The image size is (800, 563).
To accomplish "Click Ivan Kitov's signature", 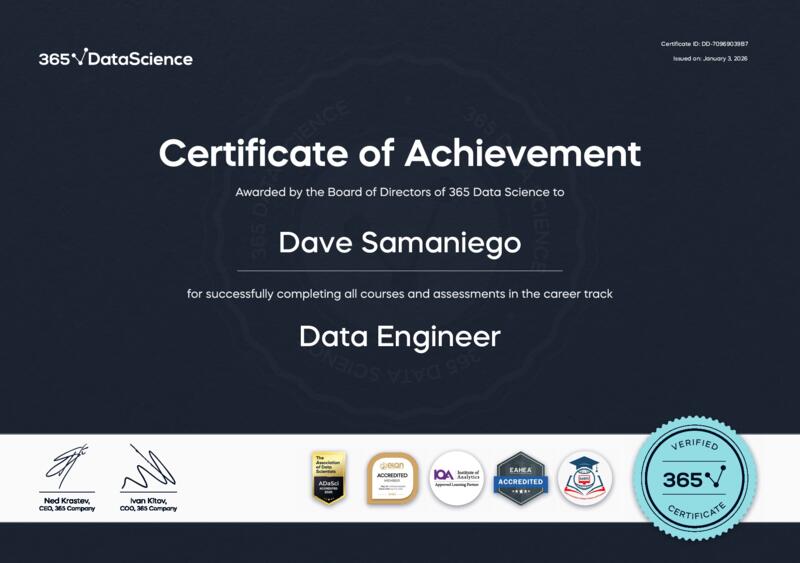I will click(x=148, y=467).
